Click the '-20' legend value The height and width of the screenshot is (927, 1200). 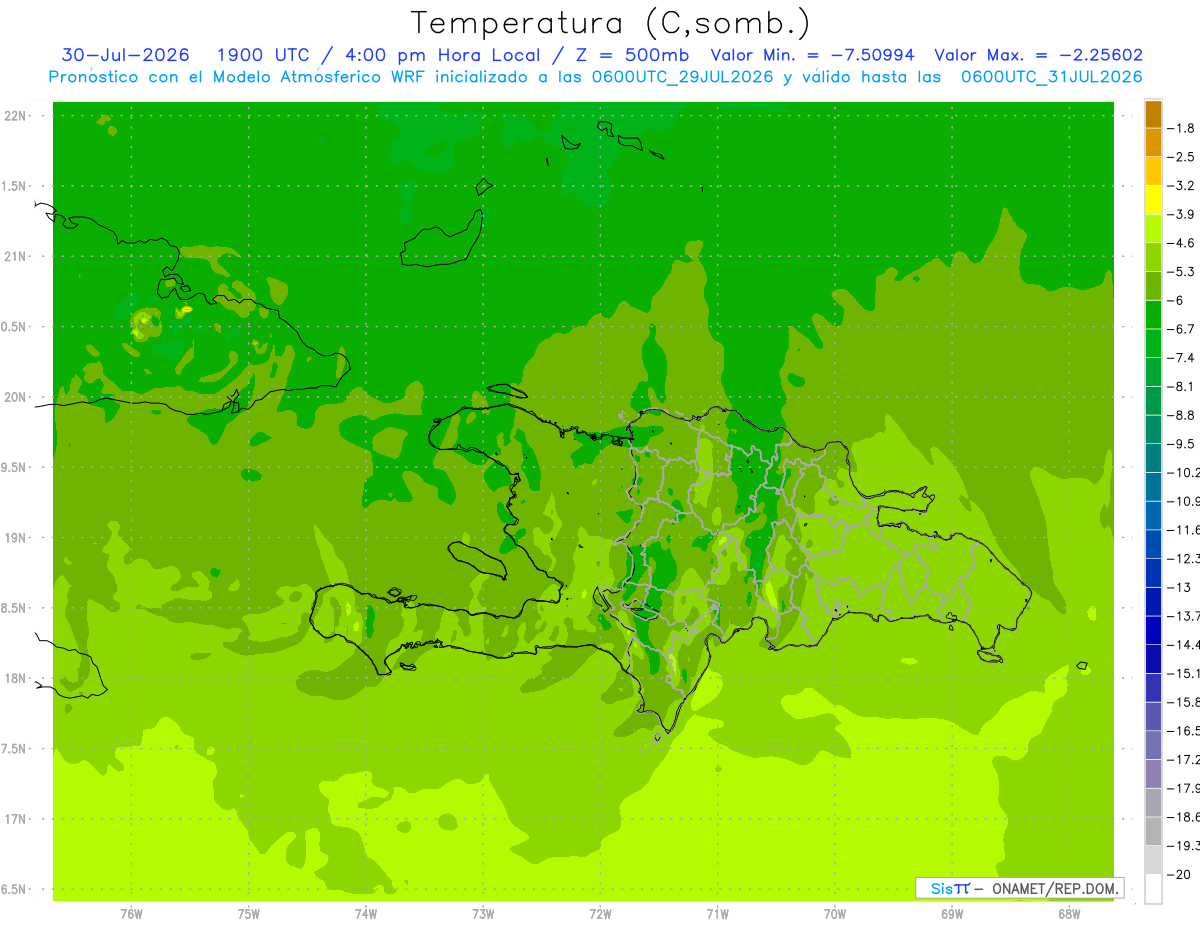[x=1178, y=875]
